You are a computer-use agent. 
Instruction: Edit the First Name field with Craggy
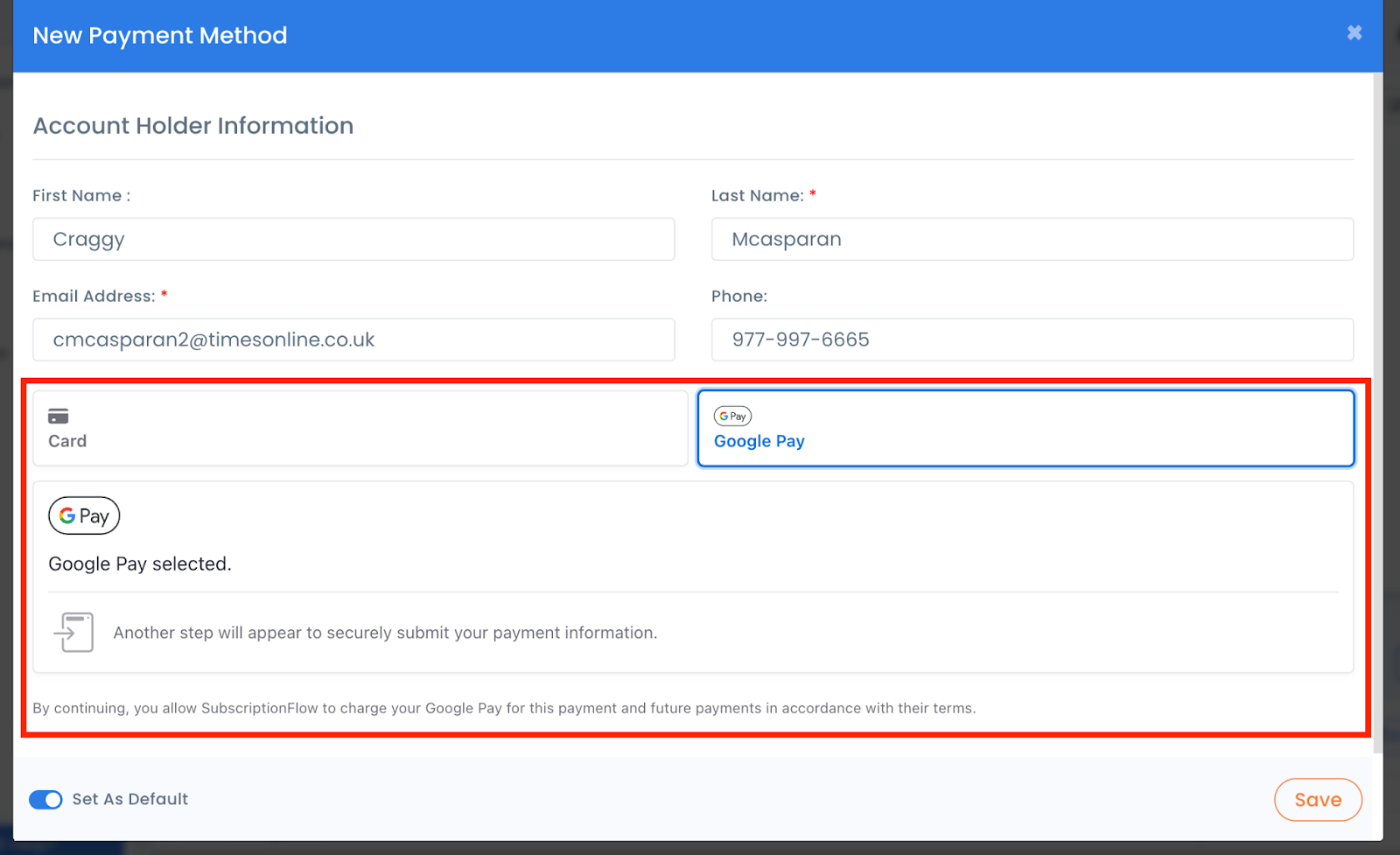pyautogui.click(x=353, y=239)
